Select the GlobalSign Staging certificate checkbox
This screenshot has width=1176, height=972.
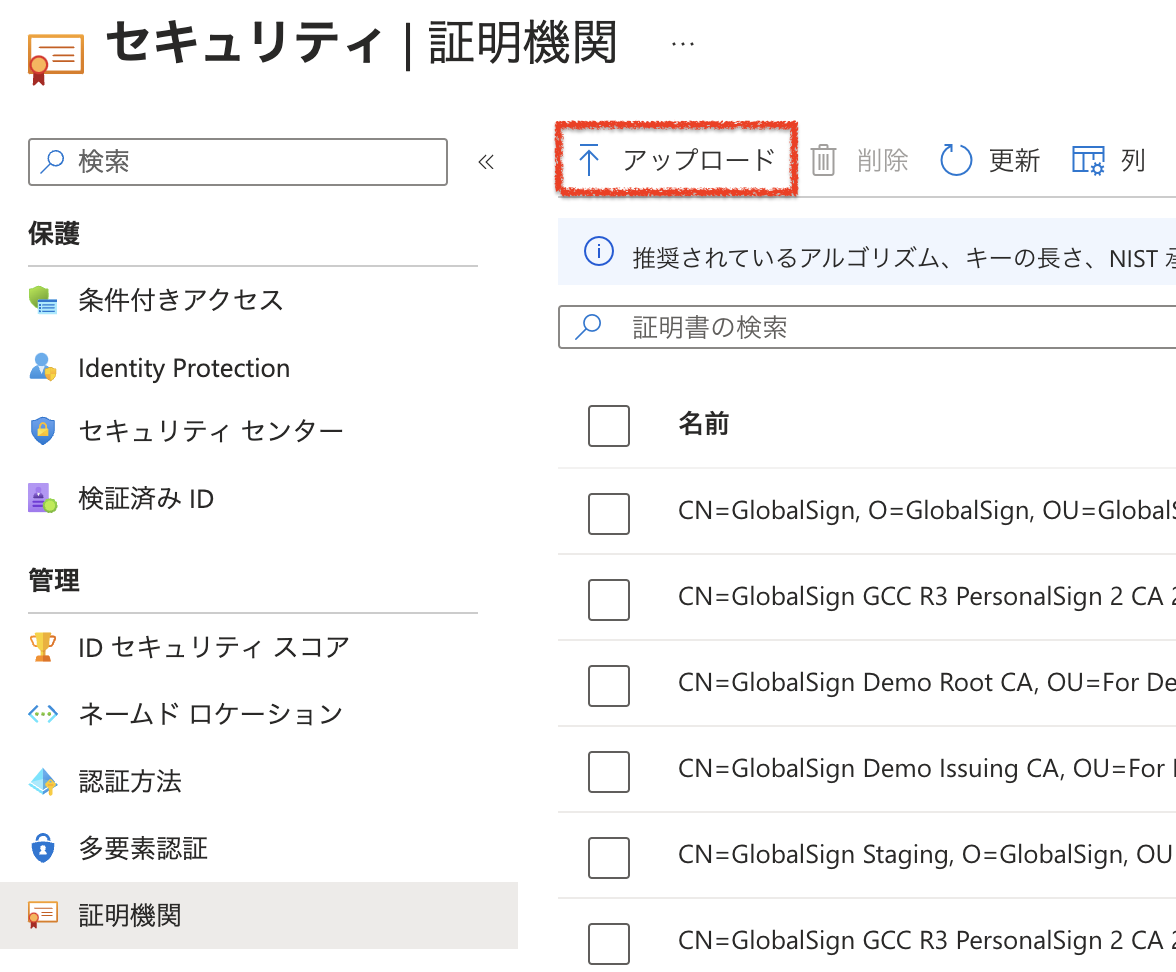[609, 857]
